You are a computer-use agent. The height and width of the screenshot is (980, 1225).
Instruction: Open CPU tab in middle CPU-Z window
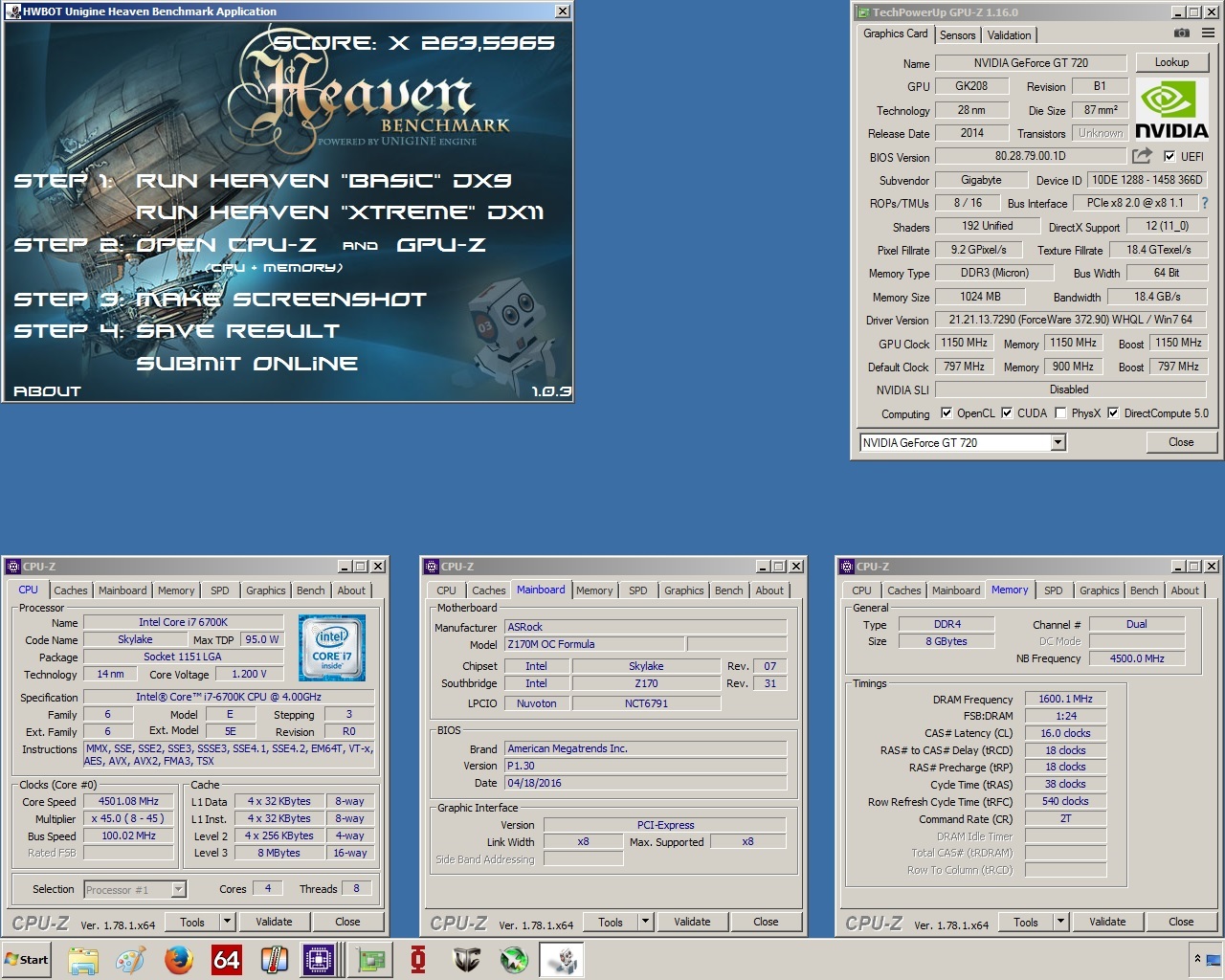[446, 590]
